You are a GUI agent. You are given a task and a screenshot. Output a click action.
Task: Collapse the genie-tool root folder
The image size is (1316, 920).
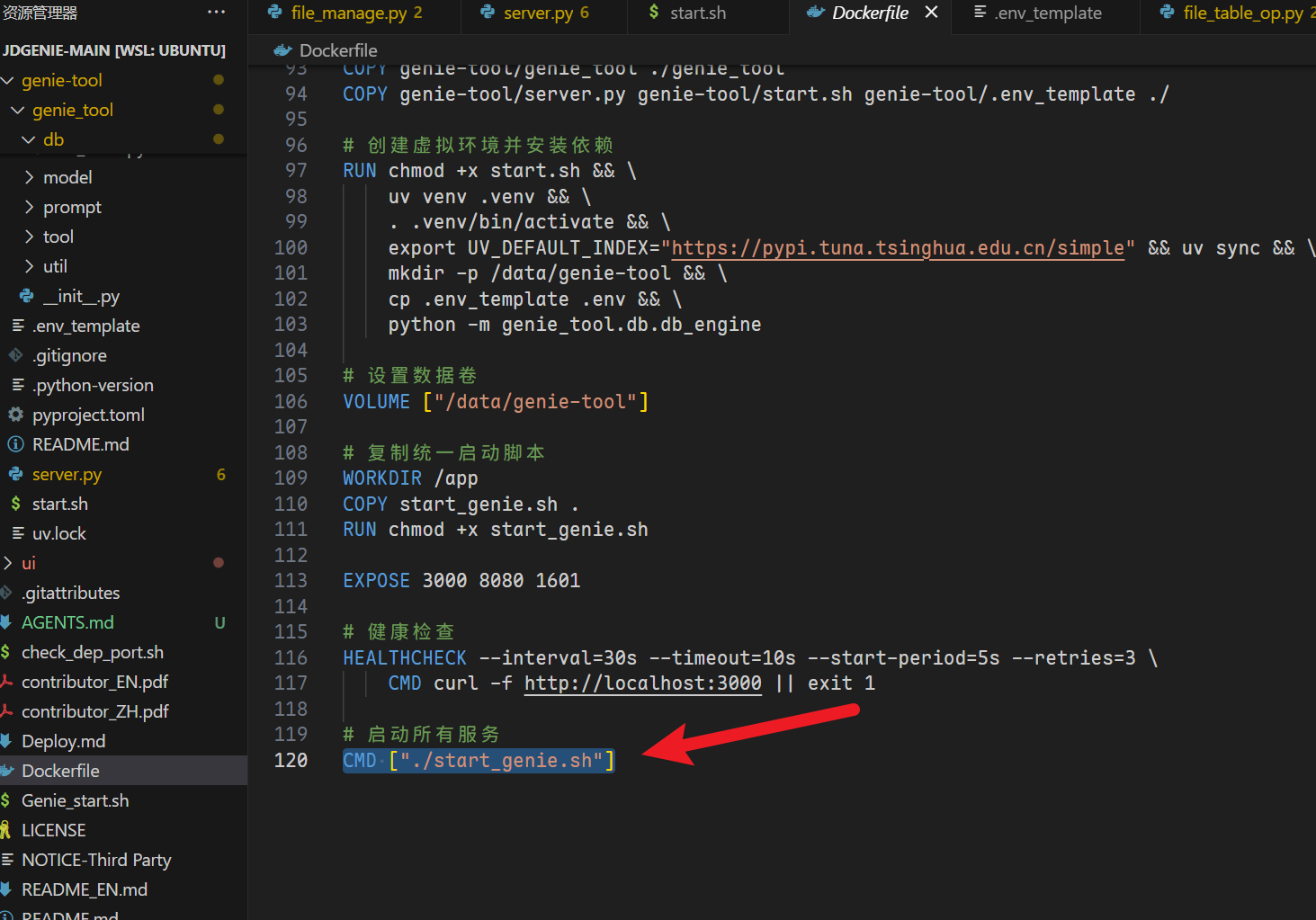coord(8,81)
